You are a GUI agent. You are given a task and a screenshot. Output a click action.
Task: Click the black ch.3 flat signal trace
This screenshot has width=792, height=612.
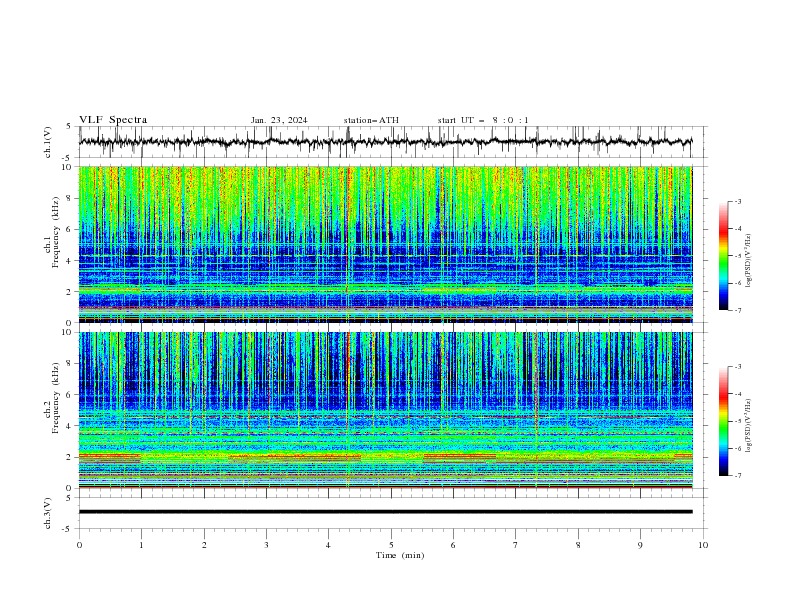(385, 512)
